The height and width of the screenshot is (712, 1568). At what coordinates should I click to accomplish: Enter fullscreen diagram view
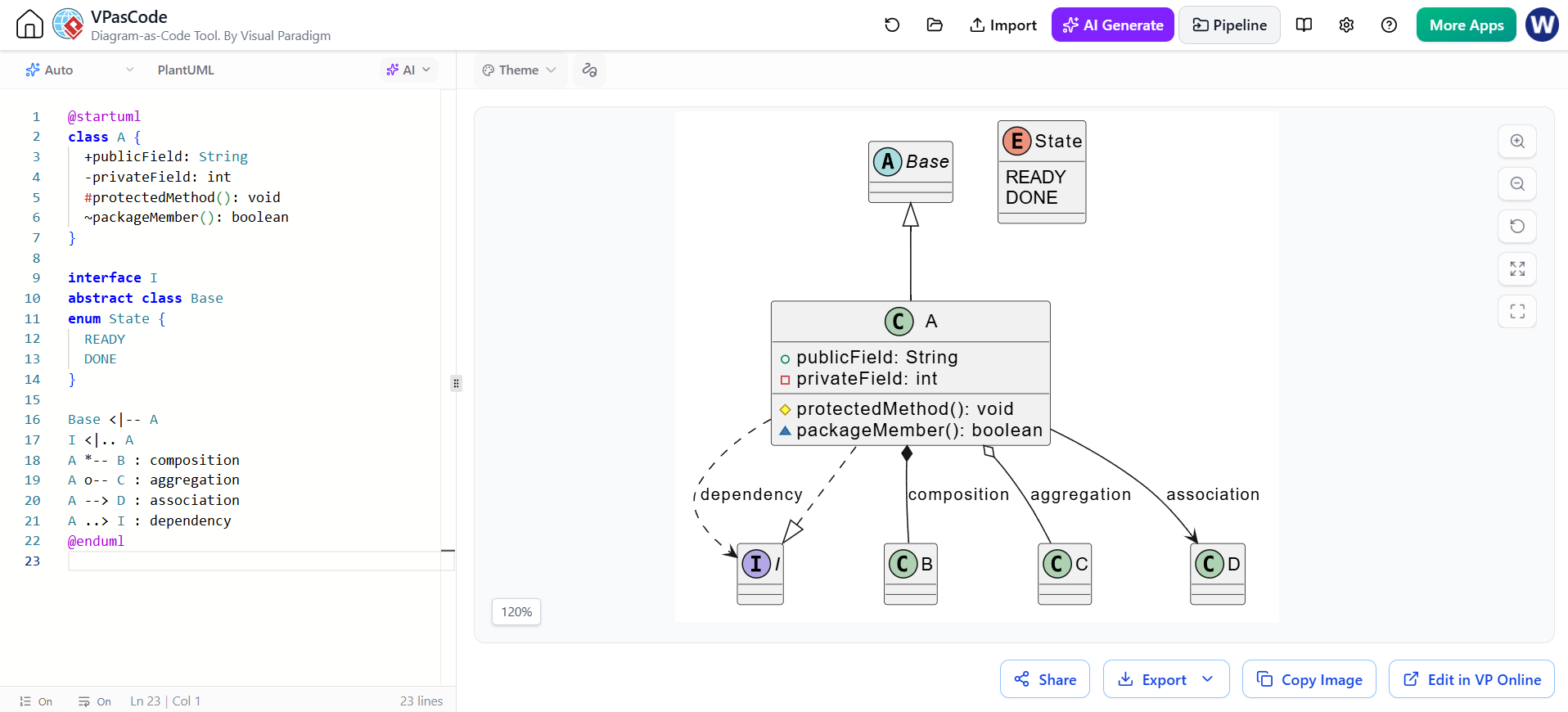[x=1517, y=311]
